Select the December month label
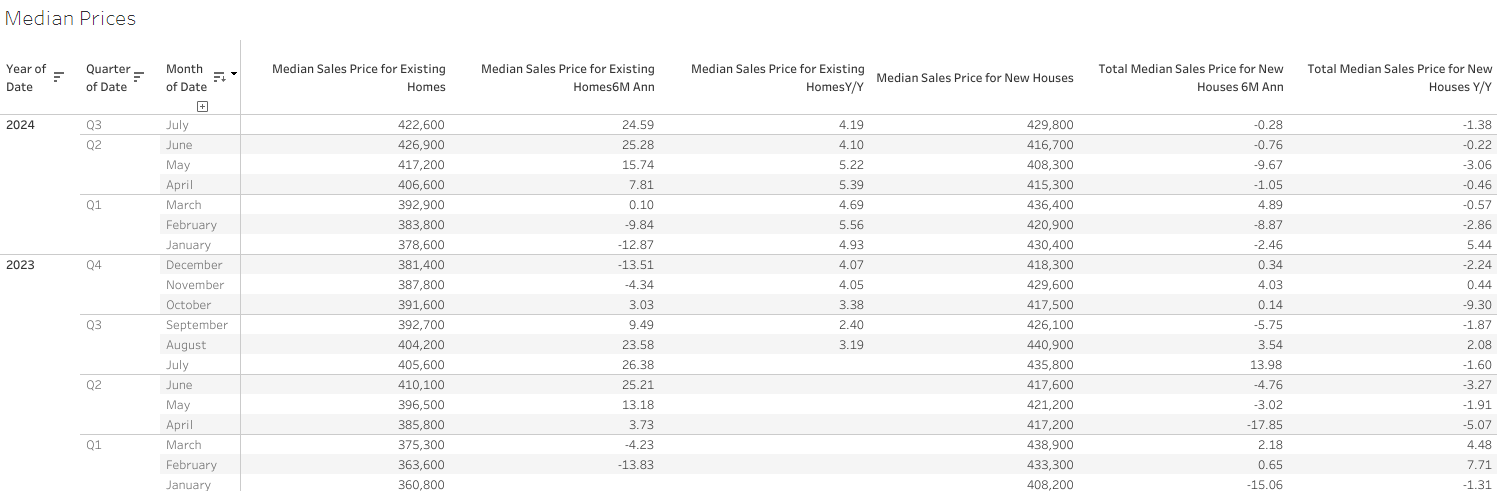Image resolution: width=1497 pixels, height=491 pixels. (194, 265)
